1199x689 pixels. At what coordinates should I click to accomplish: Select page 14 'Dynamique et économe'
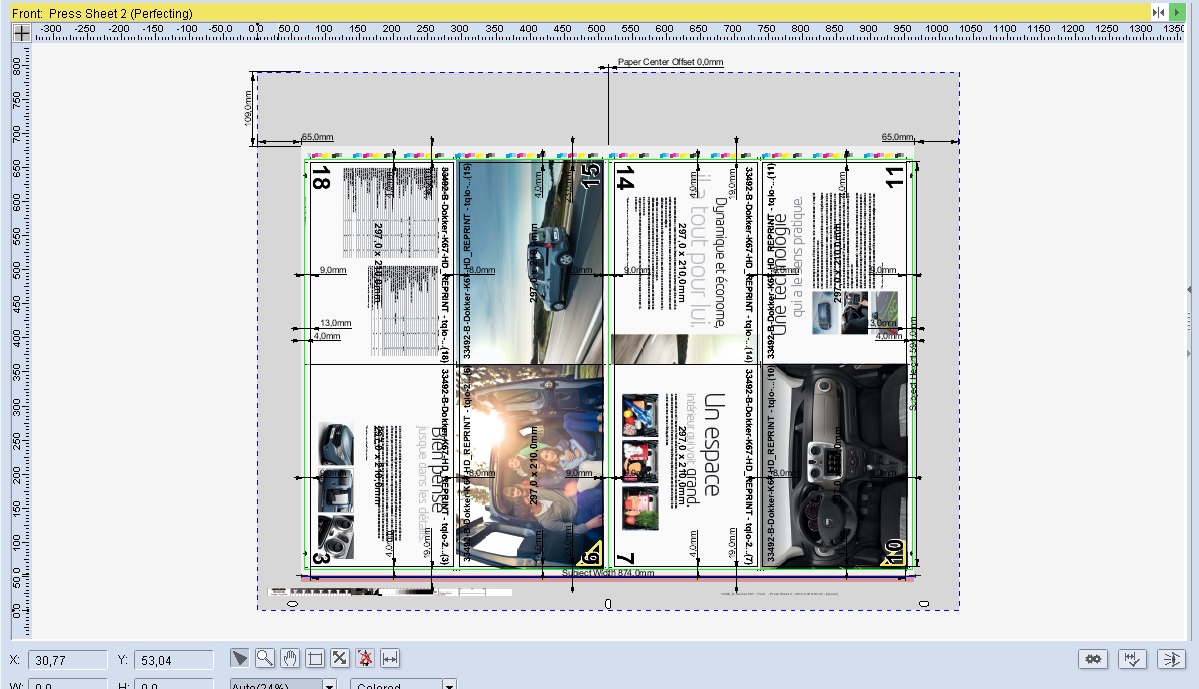685,262
